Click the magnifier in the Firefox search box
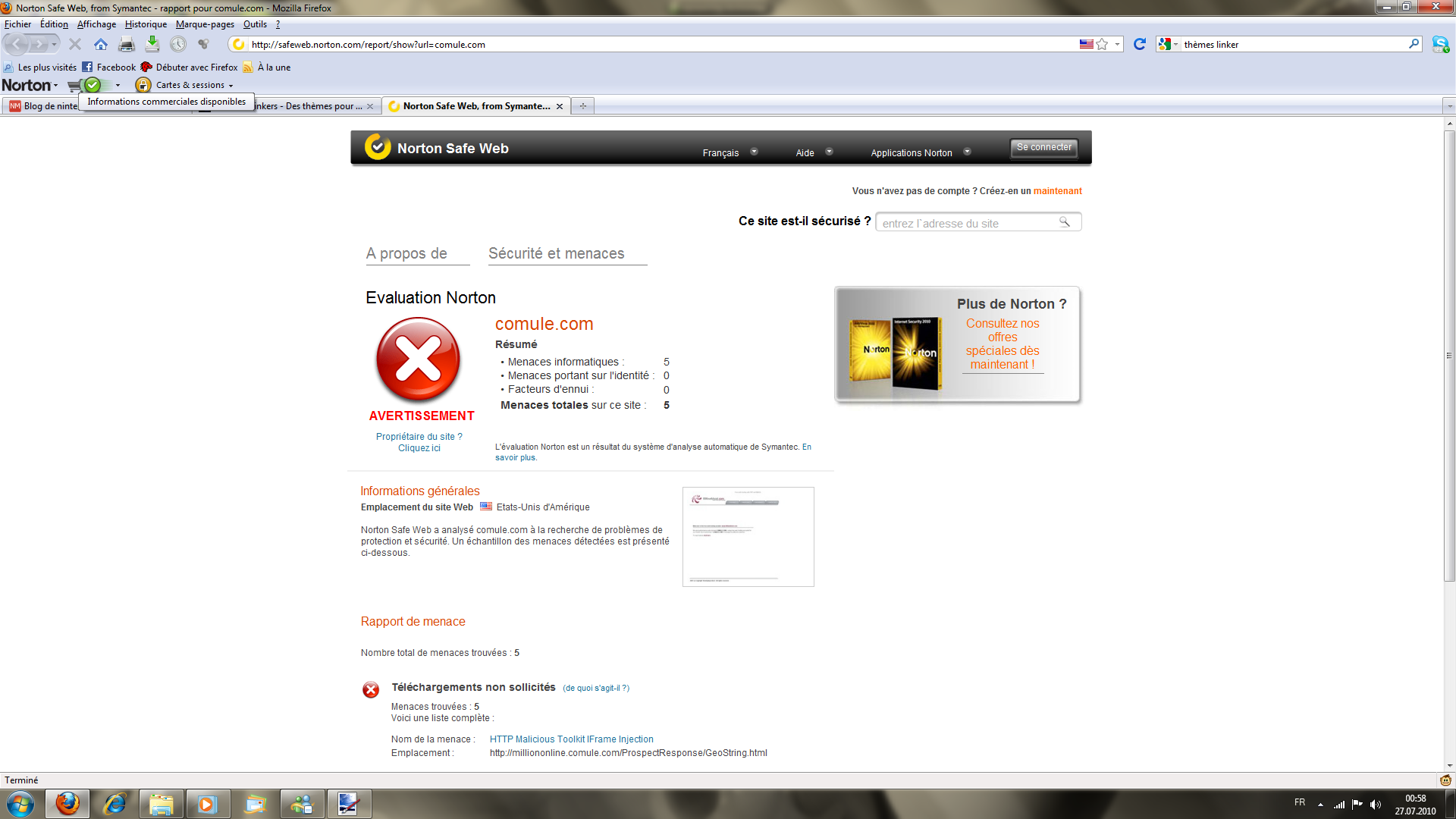 click(1414, 44)
